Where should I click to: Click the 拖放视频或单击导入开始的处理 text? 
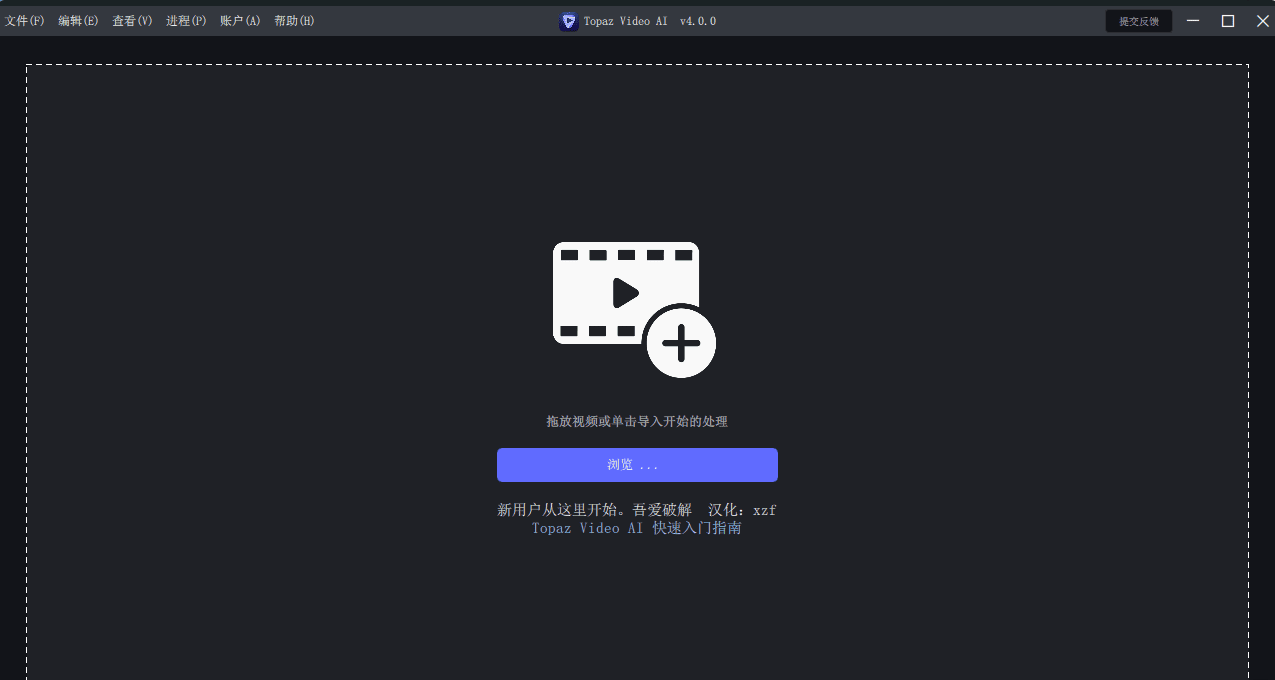637,422
